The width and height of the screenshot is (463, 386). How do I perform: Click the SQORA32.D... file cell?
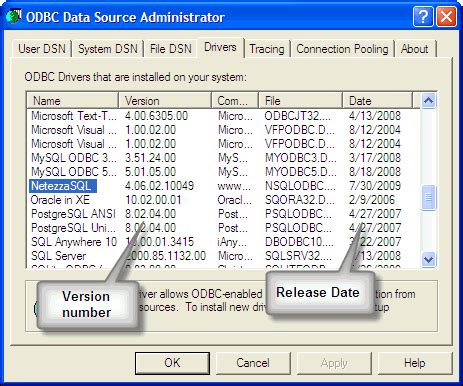coord(300,200)
